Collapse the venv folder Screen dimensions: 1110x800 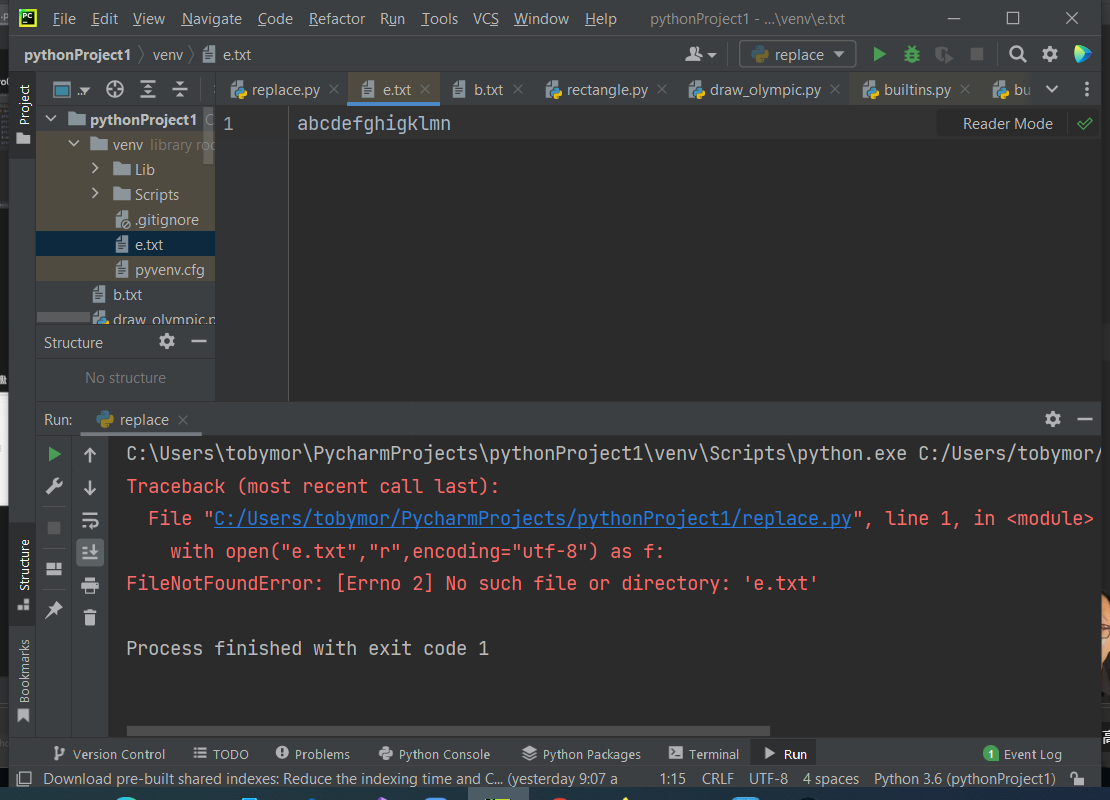(74, 144)
